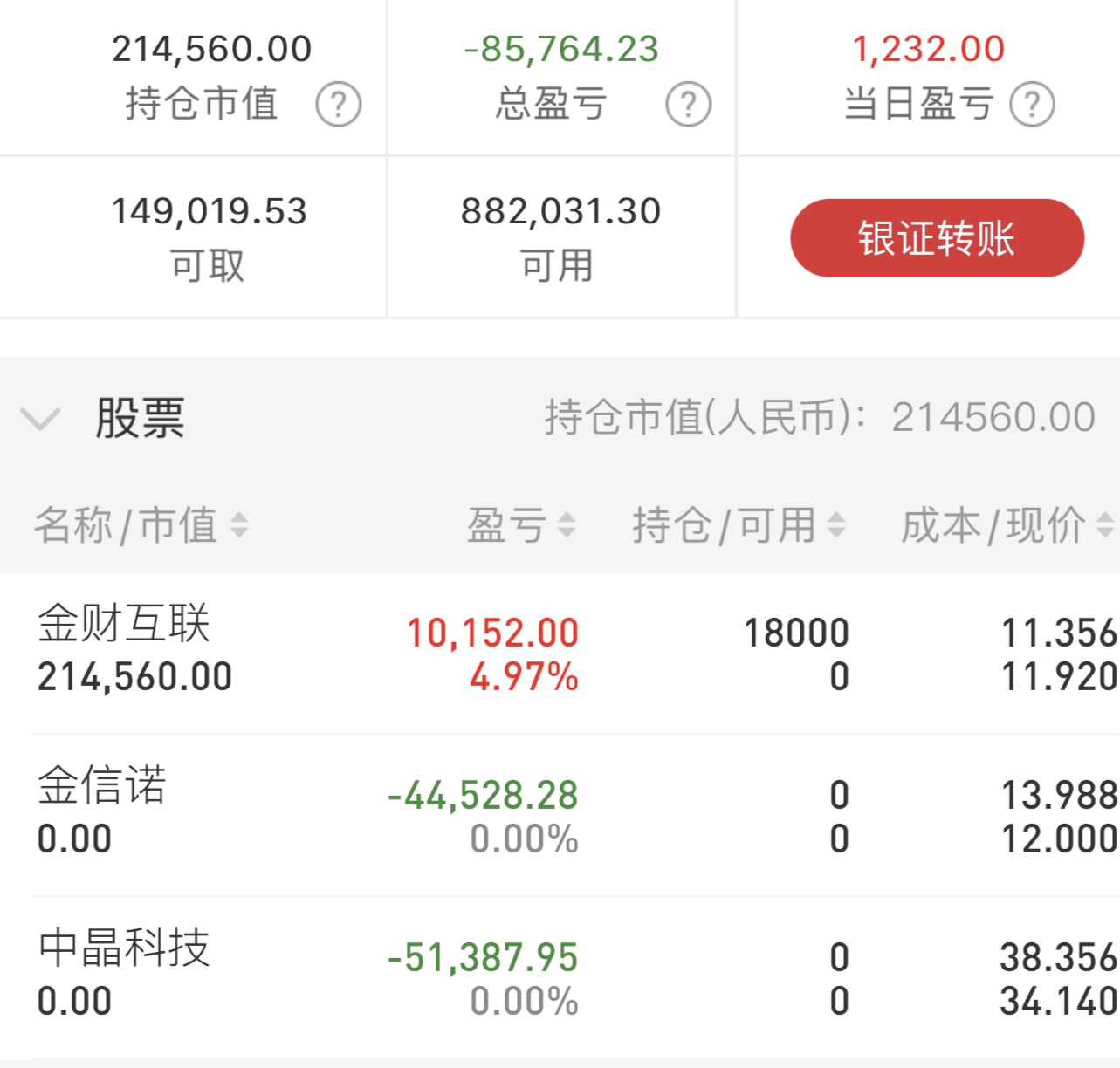
Task: Sort by 持仓/可用 column arrows
Action: 836,525
